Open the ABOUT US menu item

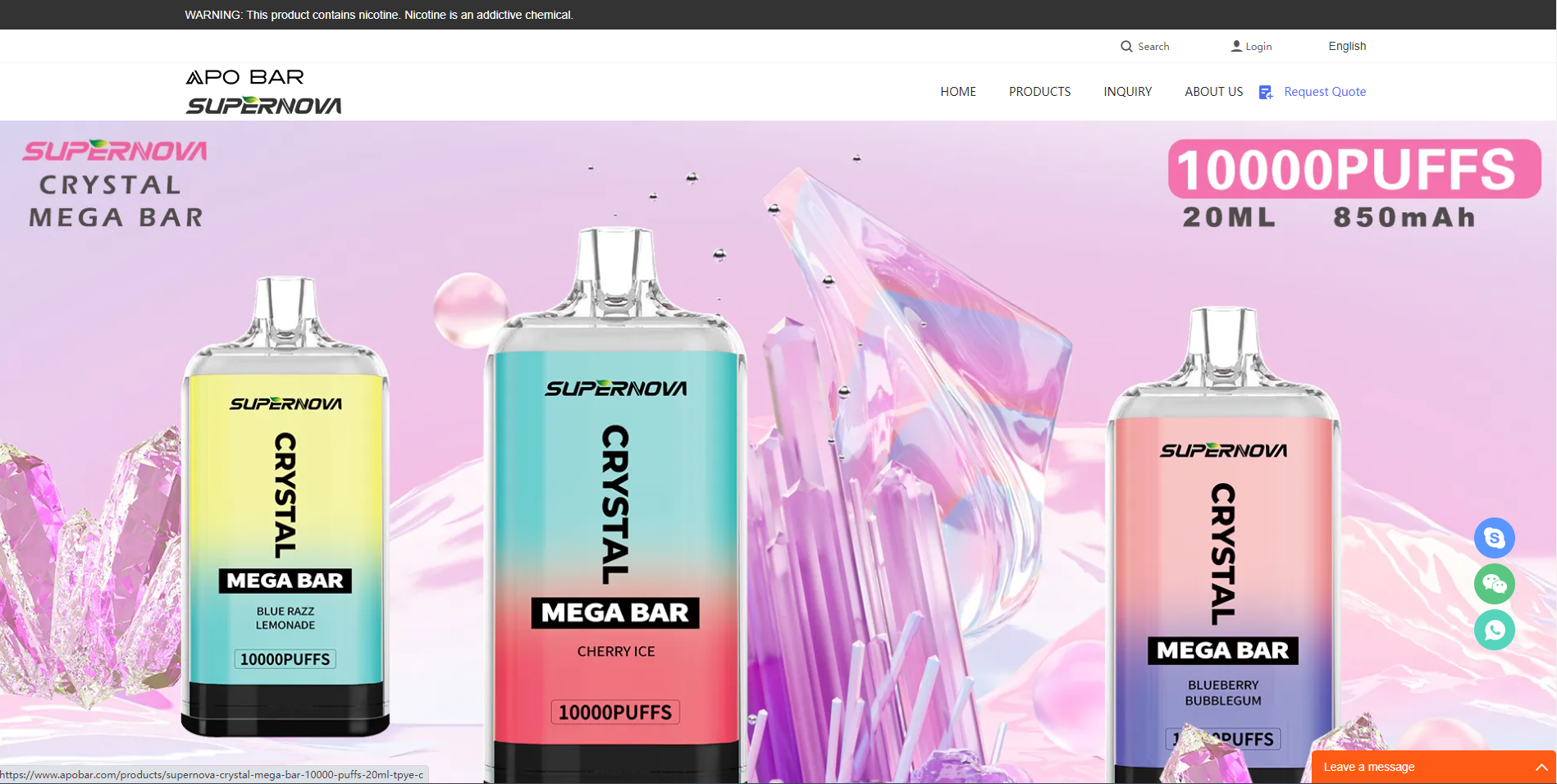click(x=1213, y=92)
